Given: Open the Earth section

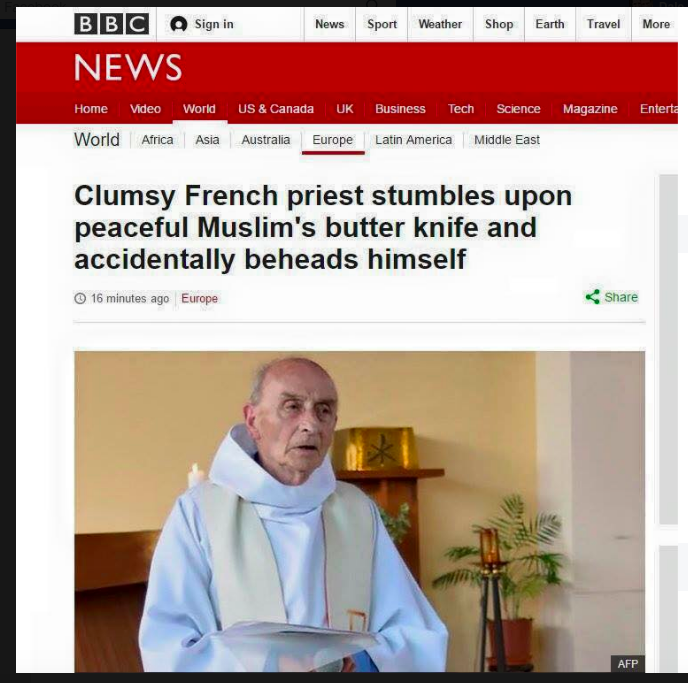Looking at the screenshot, I should 549,24.
